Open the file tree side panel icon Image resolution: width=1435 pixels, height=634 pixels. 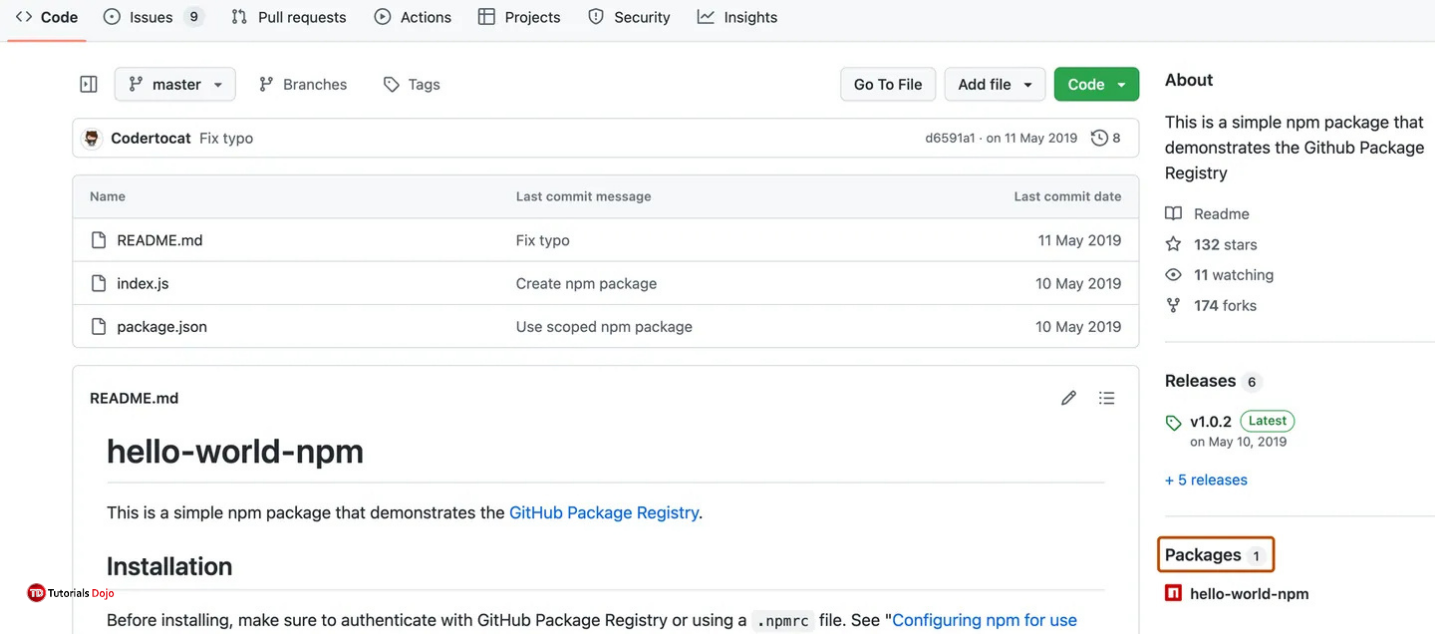coord(88,84)
